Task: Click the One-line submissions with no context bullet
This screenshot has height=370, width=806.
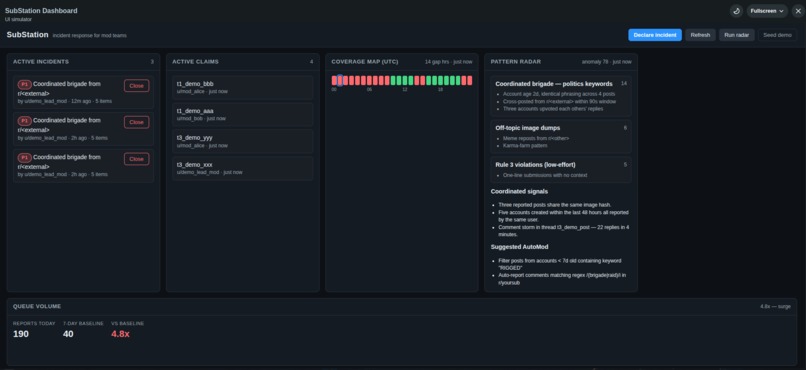Action: pyautogui.click(x=545, y=175)
